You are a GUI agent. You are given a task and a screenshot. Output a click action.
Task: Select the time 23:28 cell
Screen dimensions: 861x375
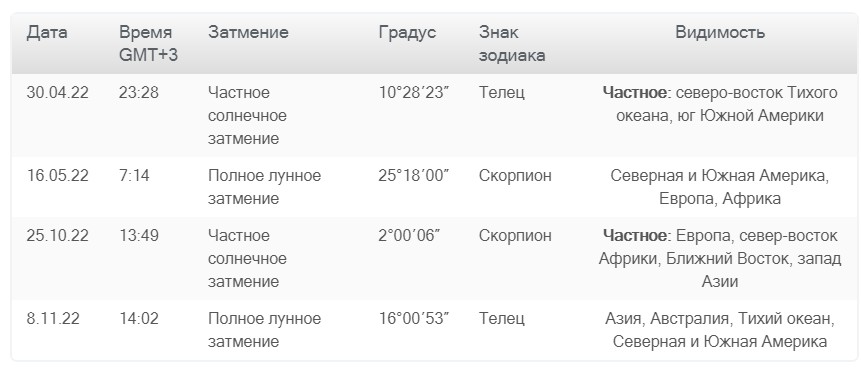139,92
